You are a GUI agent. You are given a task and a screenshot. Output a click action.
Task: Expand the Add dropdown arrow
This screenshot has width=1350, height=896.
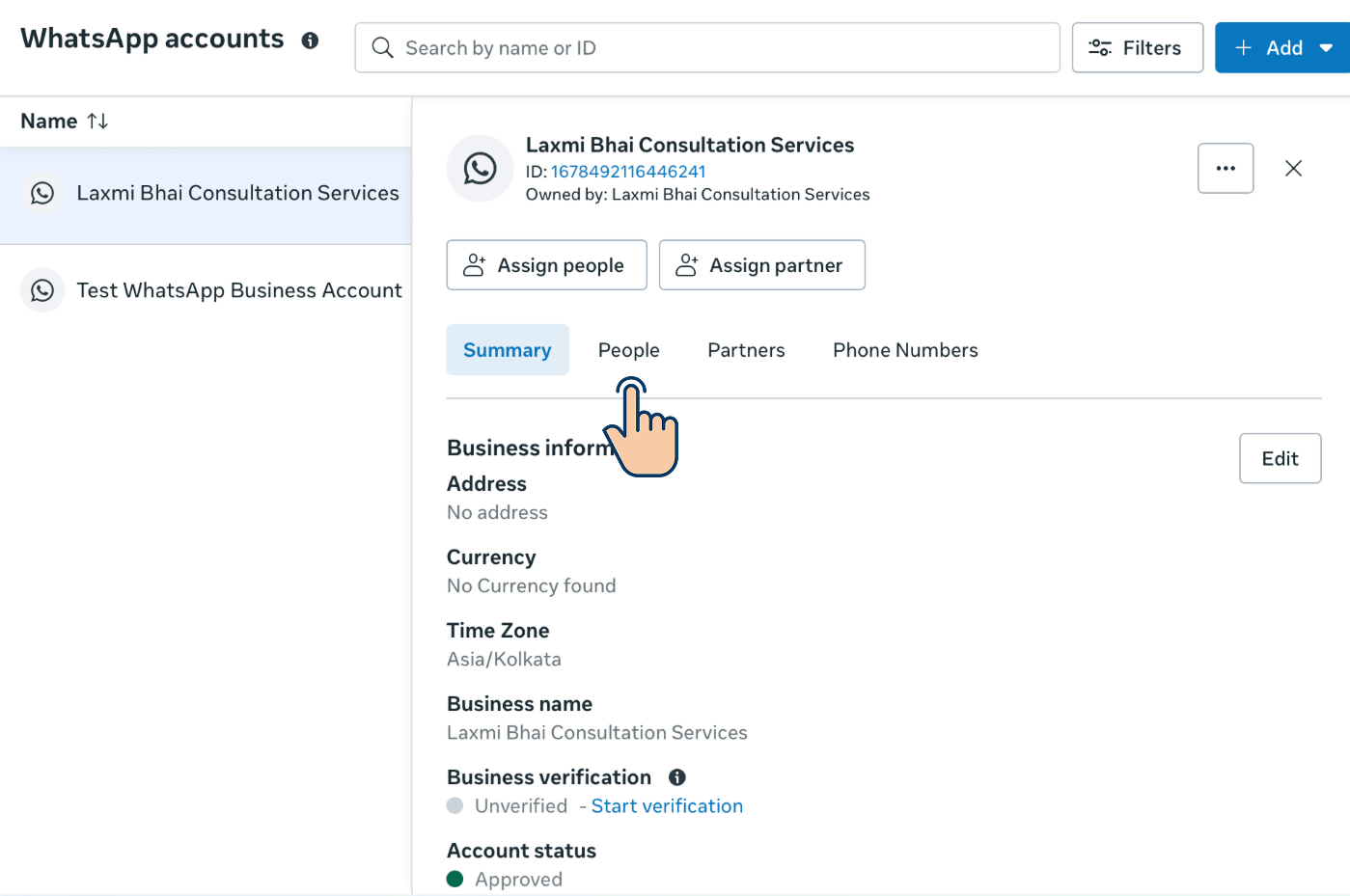coord(1327,48)
